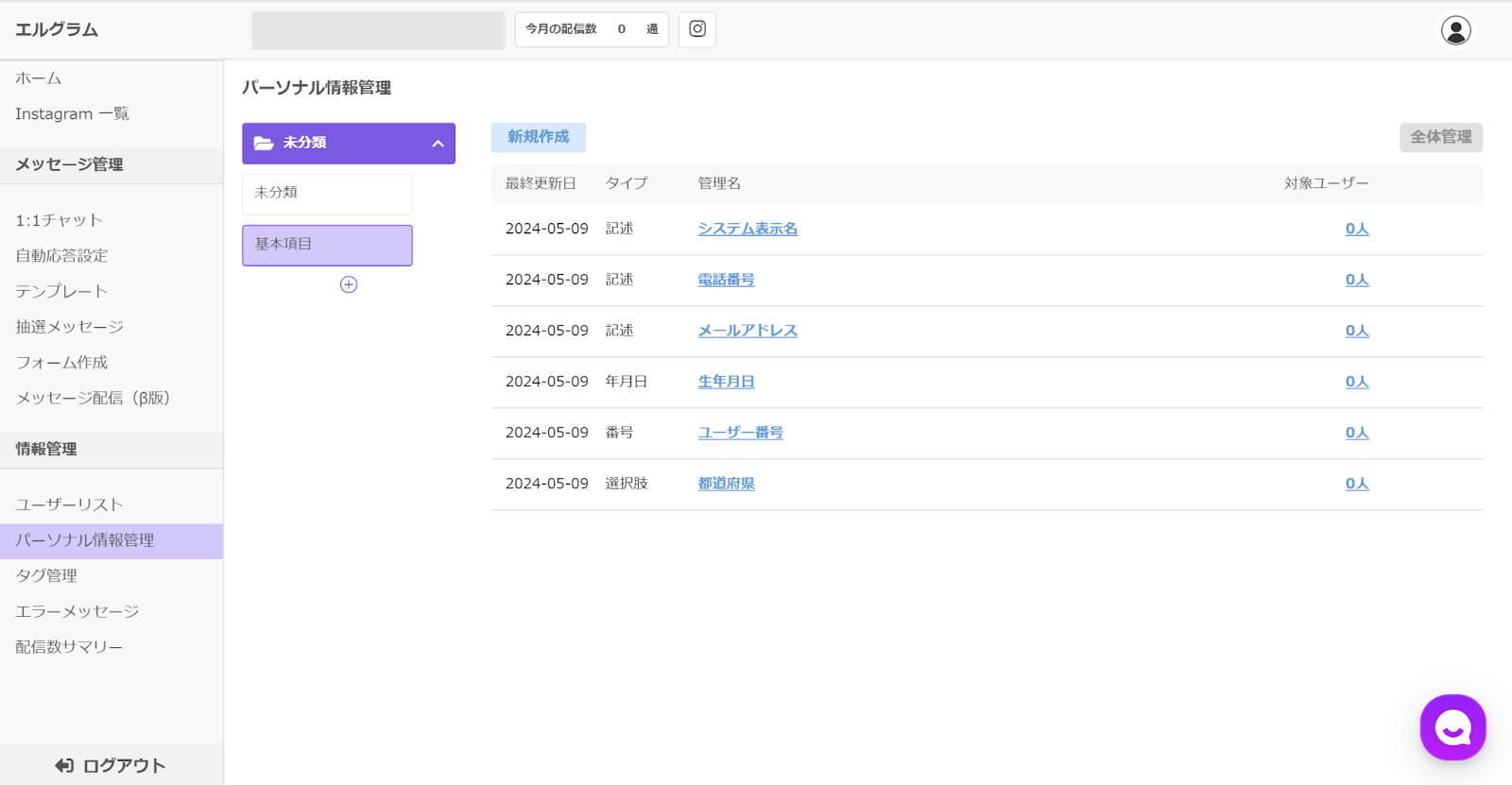
Task: Click the 選択肢 type cell
Action: 627,484
